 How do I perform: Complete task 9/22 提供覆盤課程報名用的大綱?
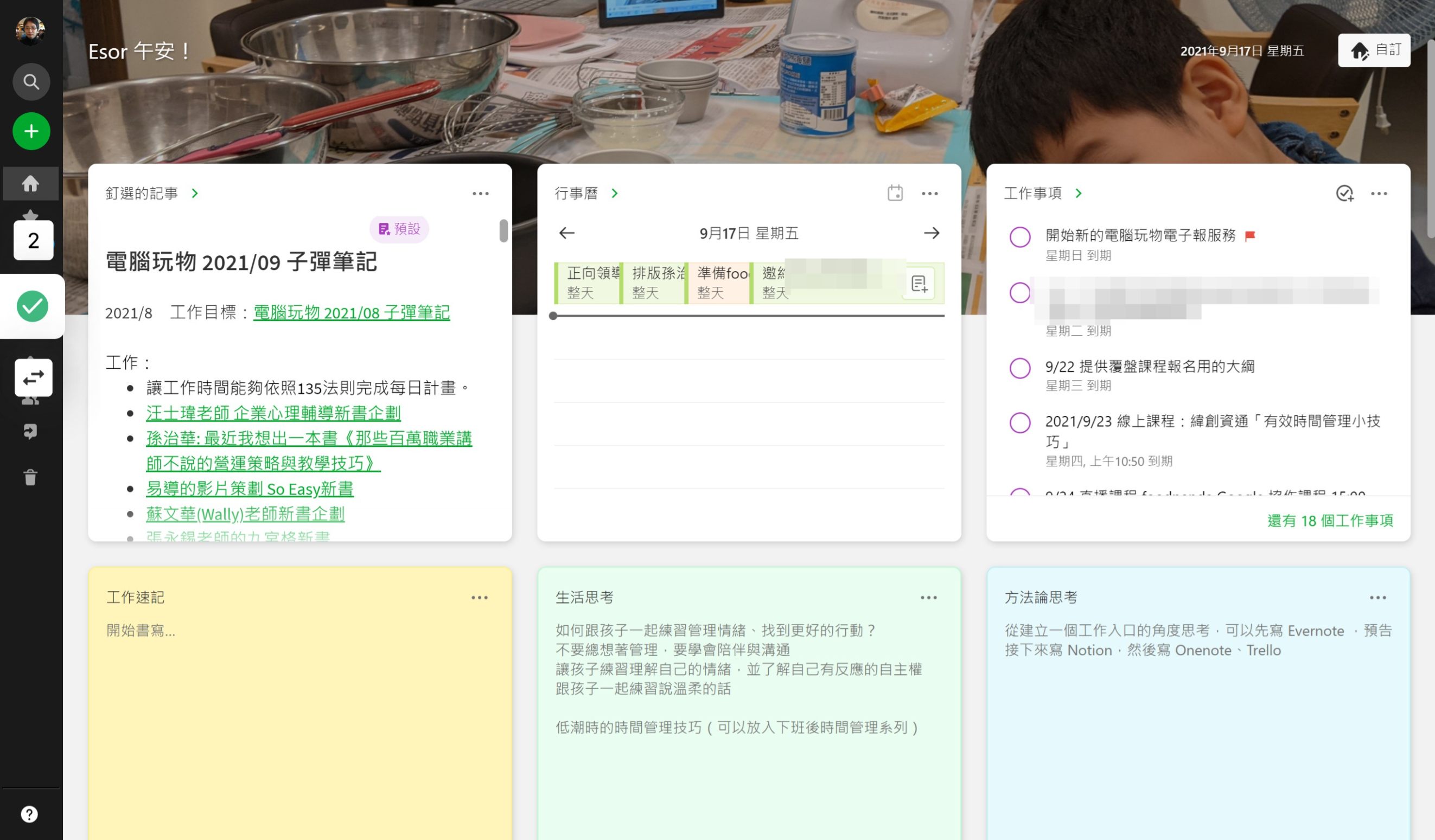pos(1020,368)
